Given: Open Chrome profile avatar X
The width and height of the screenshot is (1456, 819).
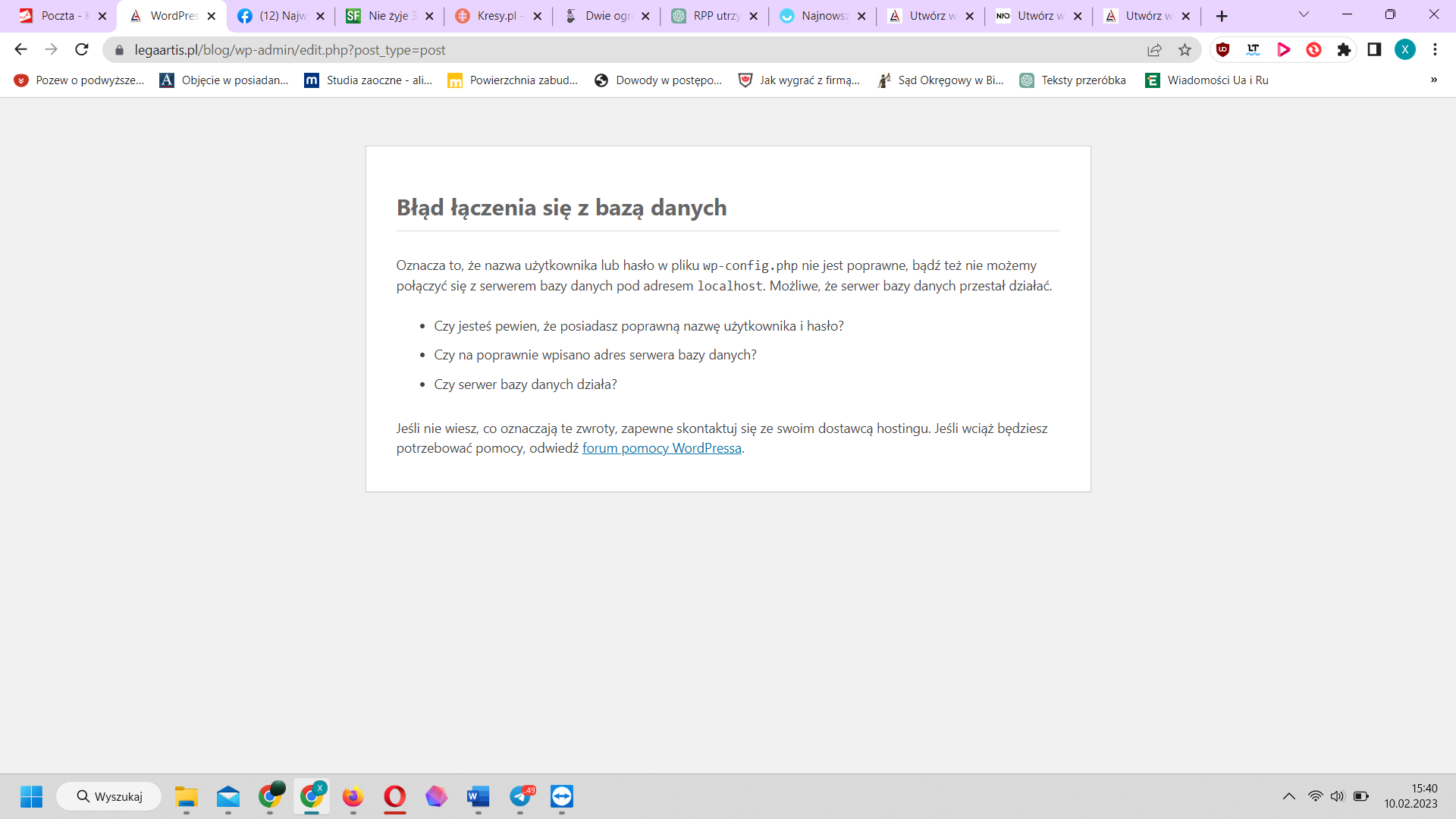Looking at the screenshot, I should click(x=1404, y=49).
